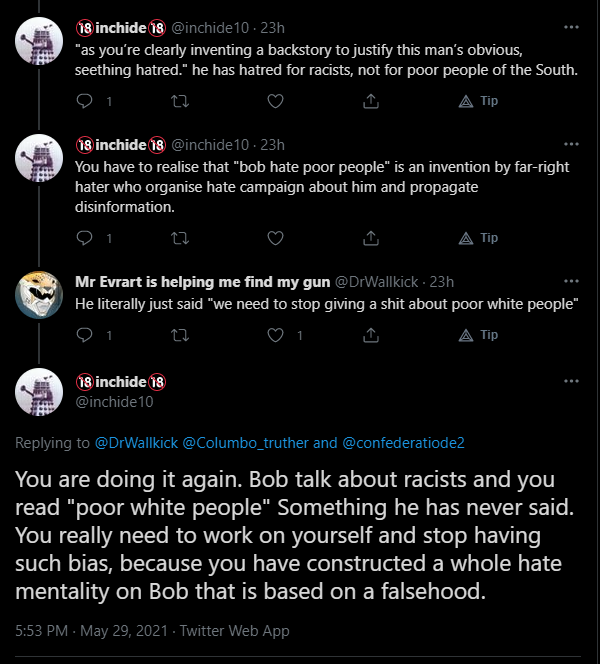Reply to first inchide tweet about hatred
Screen dimensions: 600x664
(85, 101)
